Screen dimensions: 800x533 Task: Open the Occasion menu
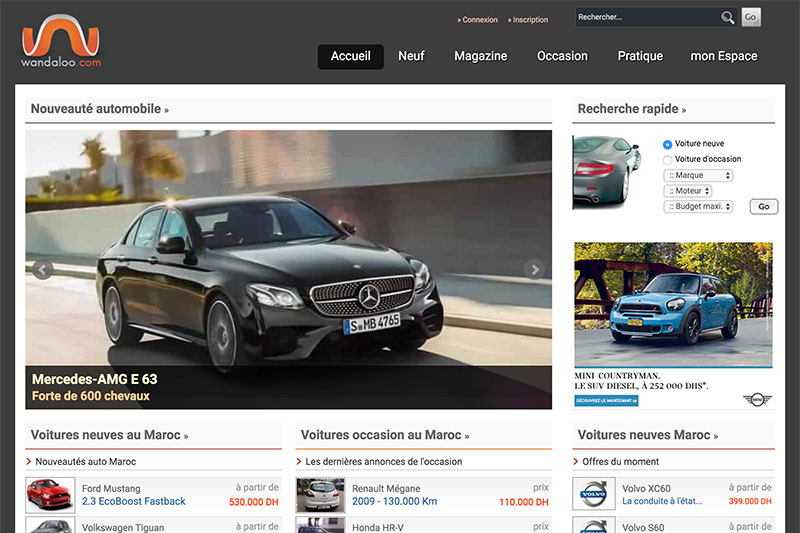[x=562, y=56]
